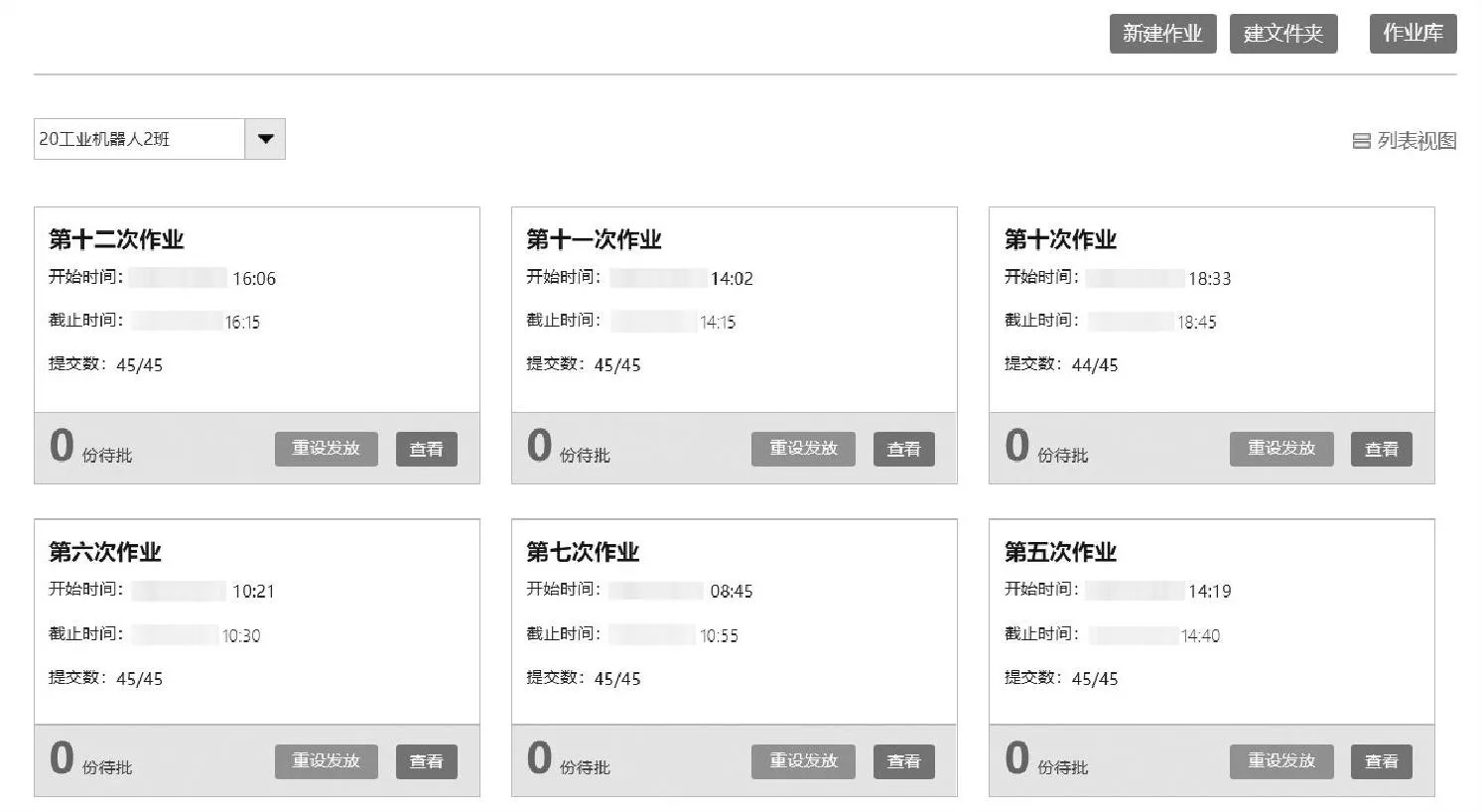The image size is (1482, 812).
Task: Open the class selector dropdown arrow
Action: coord(265,139)
